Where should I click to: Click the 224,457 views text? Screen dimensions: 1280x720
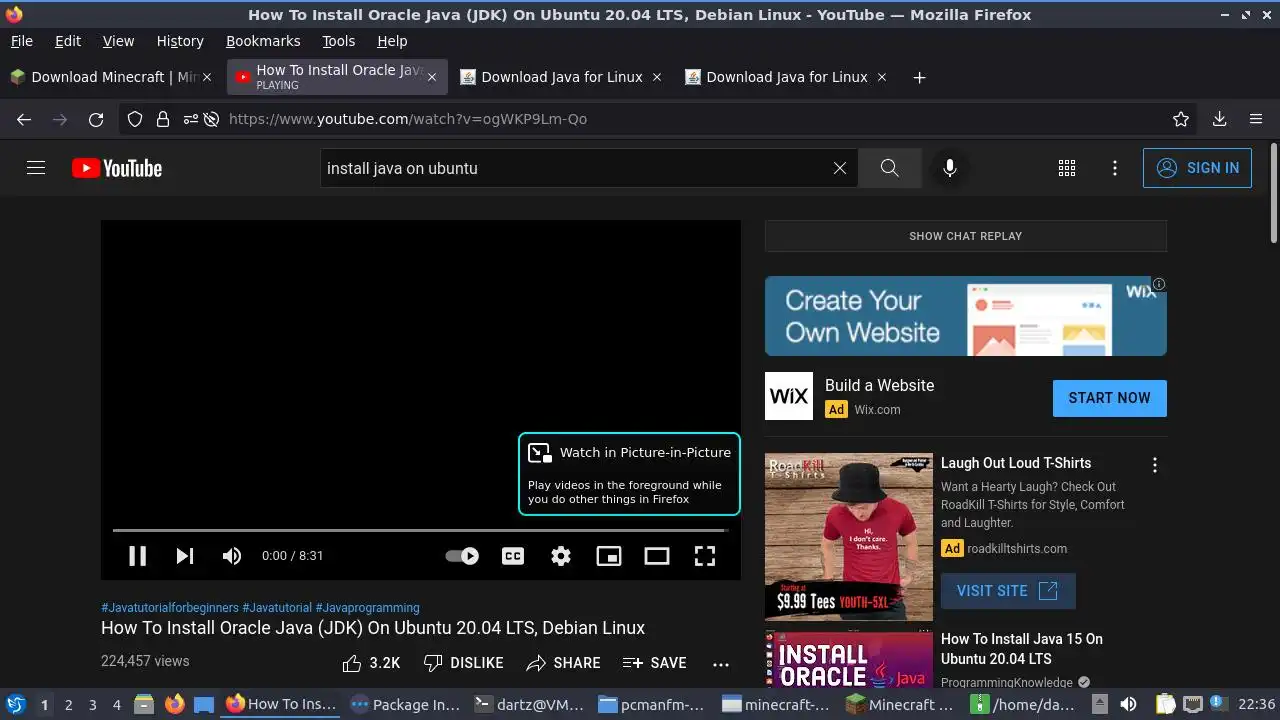pyautogui.click(x=145, y=661)
